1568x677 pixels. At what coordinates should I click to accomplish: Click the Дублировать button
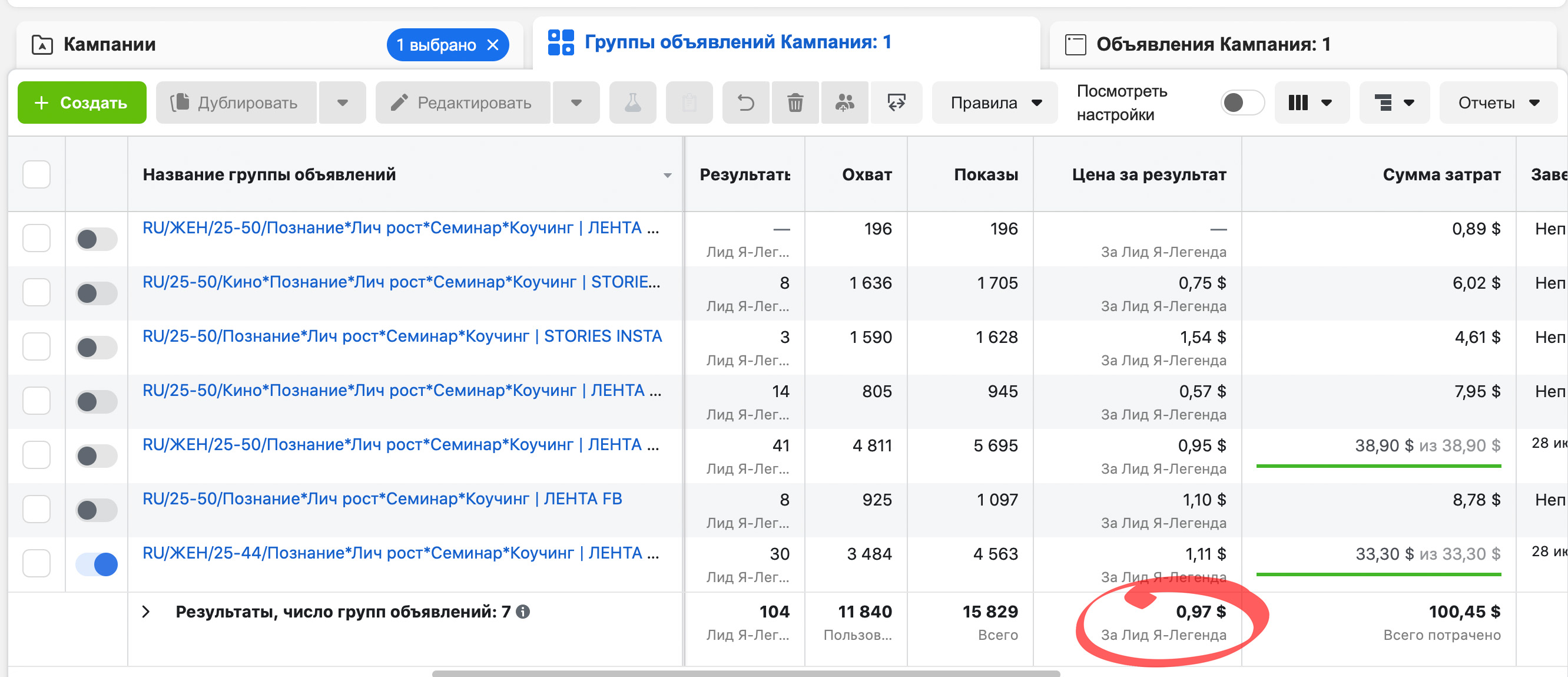pos(236,103)
